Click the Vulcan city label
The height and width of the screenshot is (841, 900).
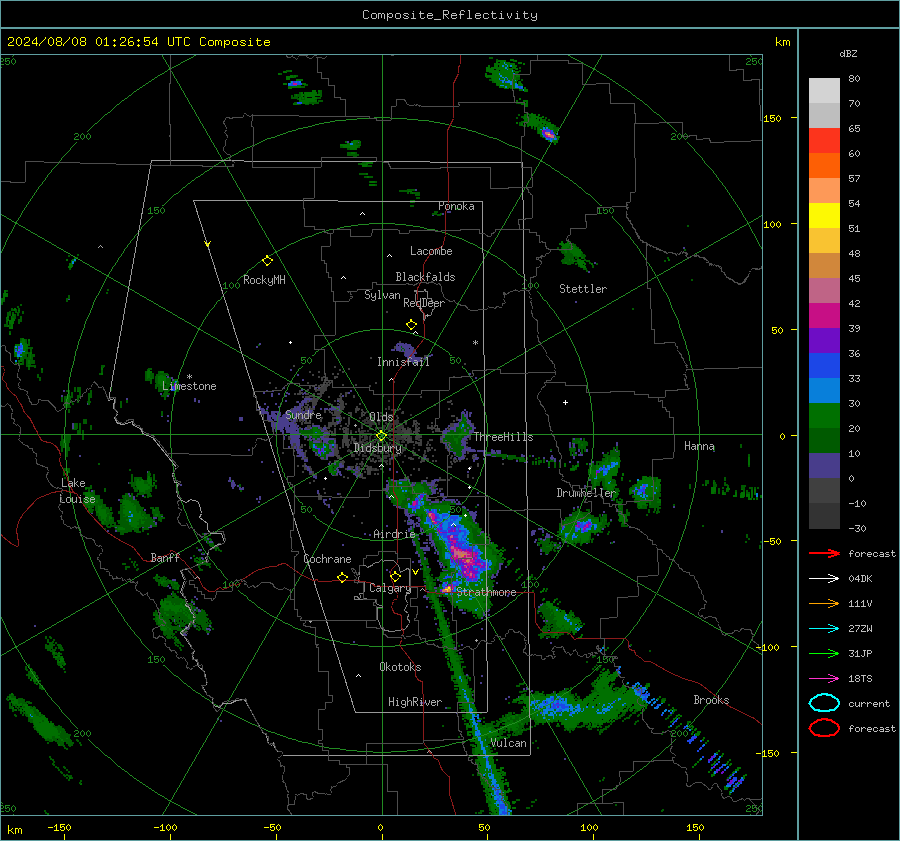point(508,743)
